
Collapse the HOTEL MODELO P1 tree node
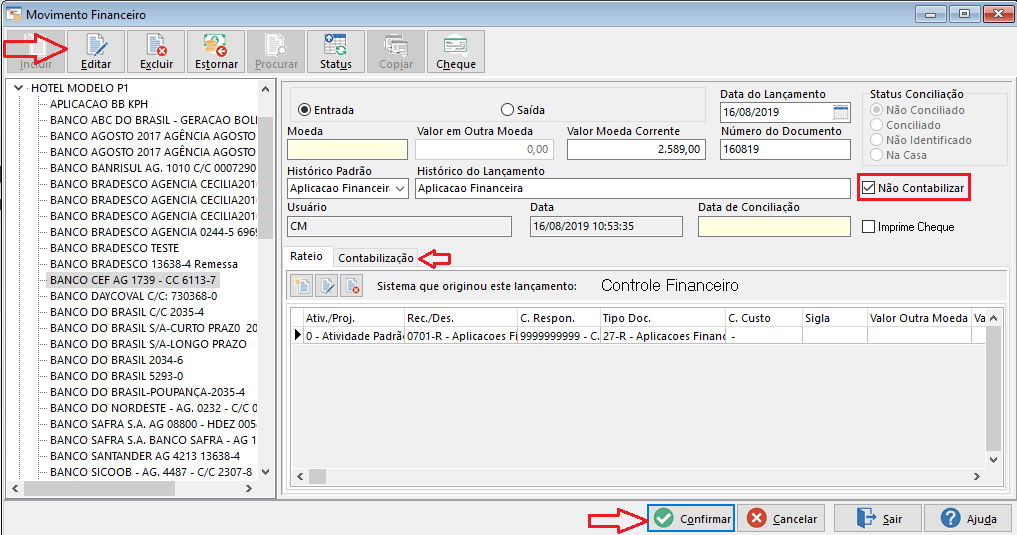click(18, 88)
